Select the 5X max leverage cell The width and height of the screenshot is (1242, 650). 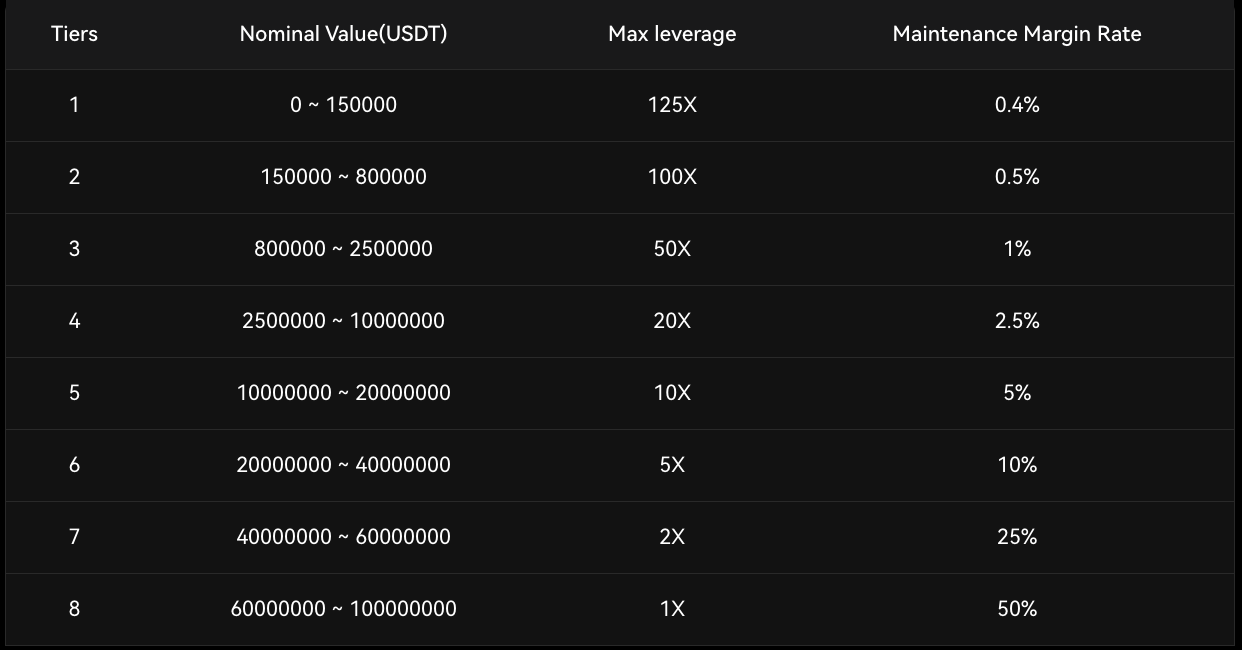click(672, 465)
